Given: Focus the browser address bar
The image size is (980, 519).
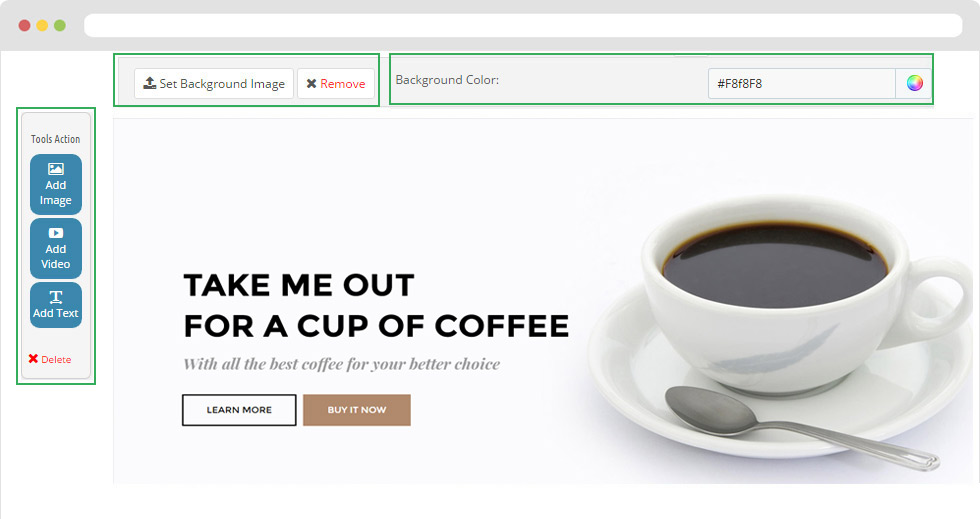Looking at the screenshot, I should [523, 26].
